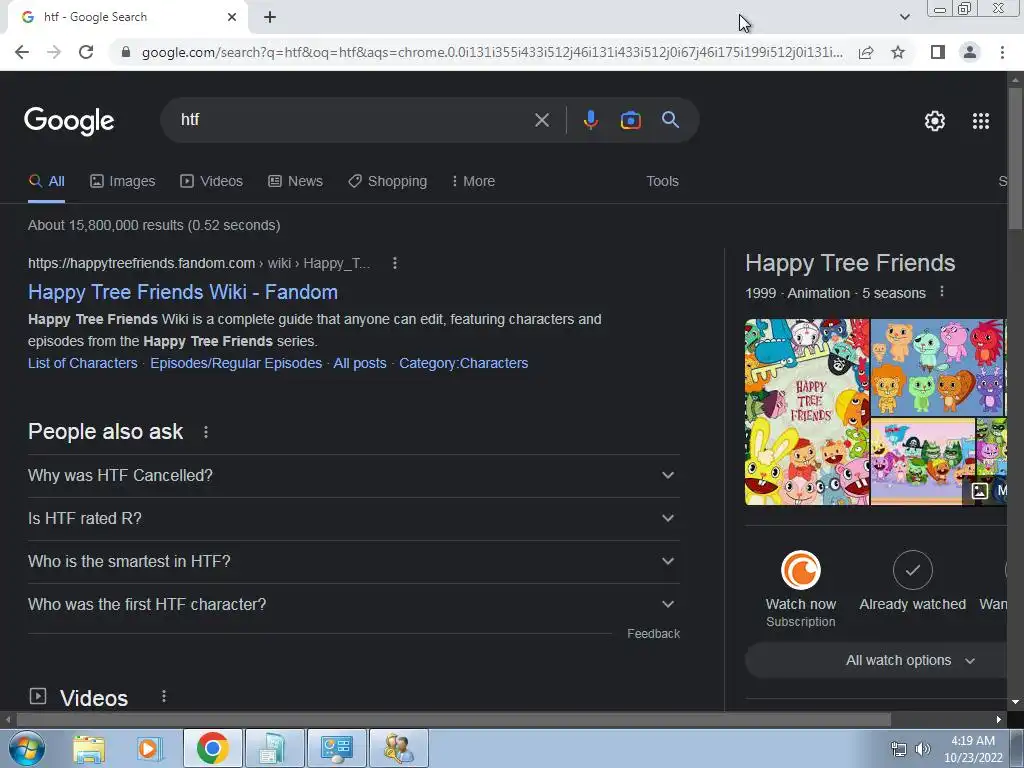Open options dots in Happy Tree Friends panel
1024x768 pixels.
(x=942, y=292)
